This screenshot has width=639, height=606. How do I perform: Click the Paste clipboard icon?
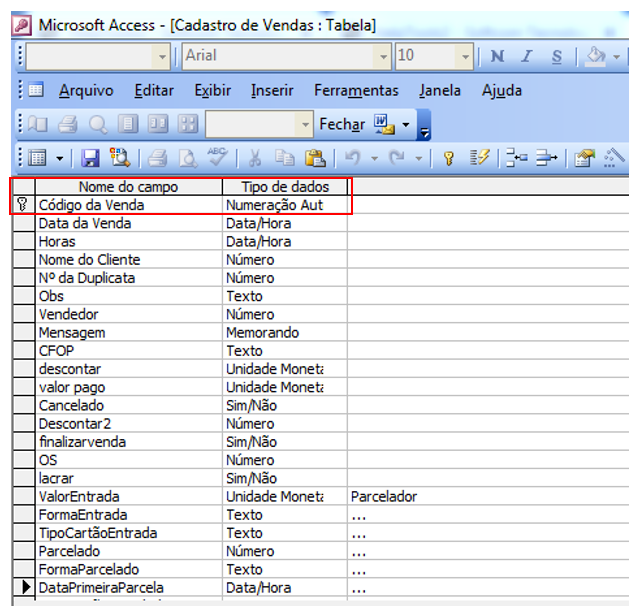coord(315,158)
